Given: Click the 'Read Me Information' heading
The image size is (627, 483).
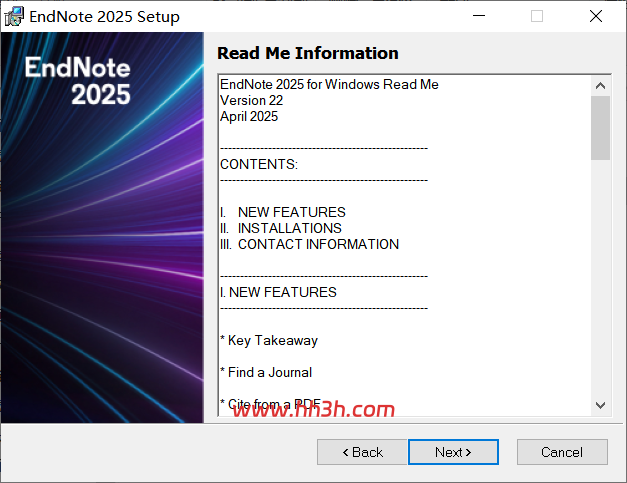Looking at the screenshot, I should point(308,53).
